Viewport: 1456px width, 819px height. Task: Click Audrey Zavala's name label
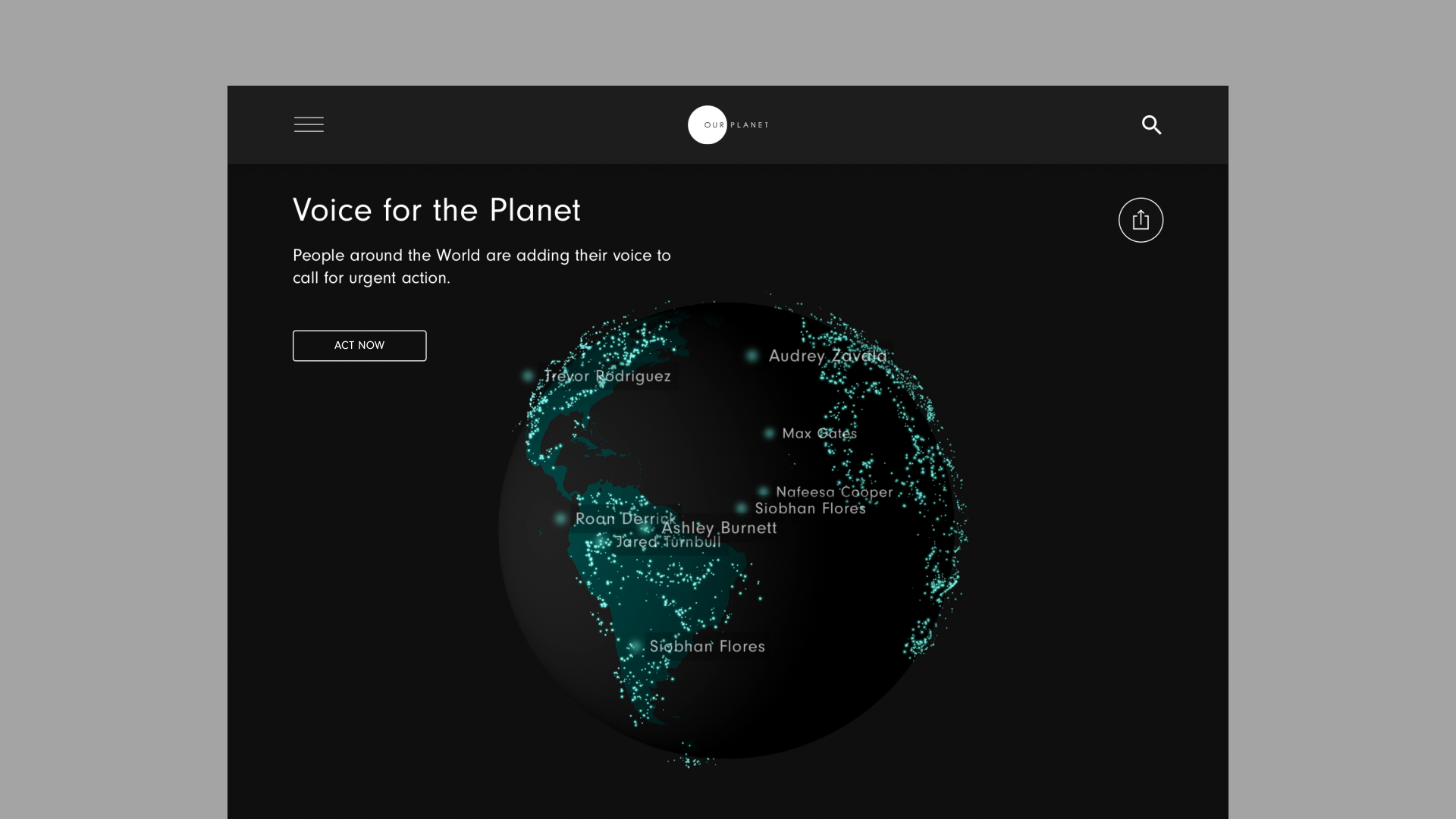point(827,355)
